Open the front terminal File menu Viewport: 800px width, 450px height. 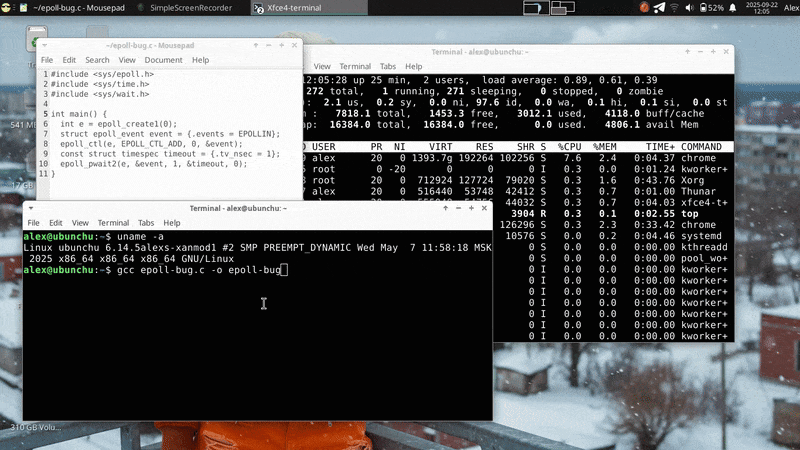click(x=33, y=223)
